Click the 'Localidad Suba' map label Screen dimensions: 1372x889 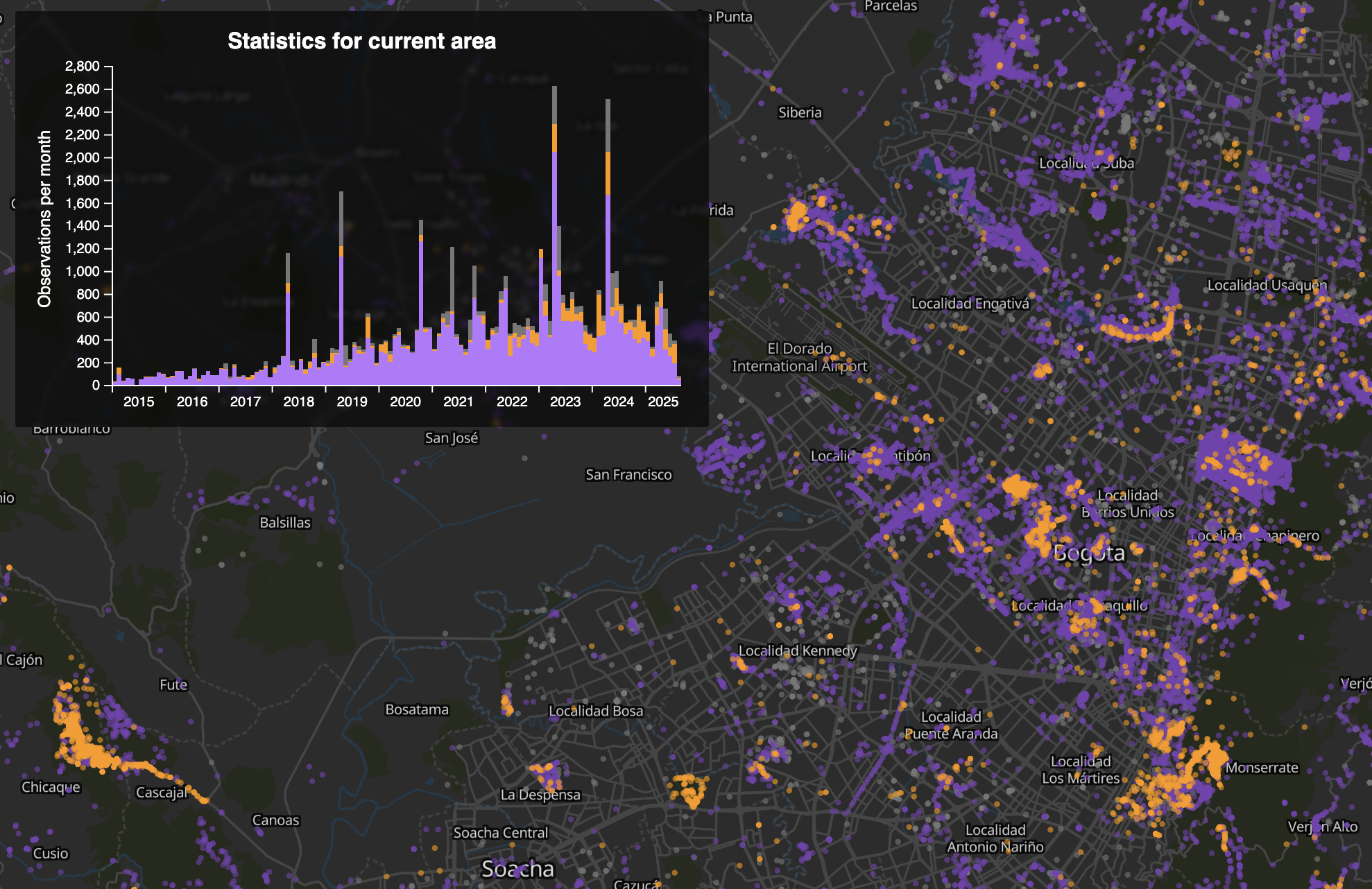[x=1086, y=164]
